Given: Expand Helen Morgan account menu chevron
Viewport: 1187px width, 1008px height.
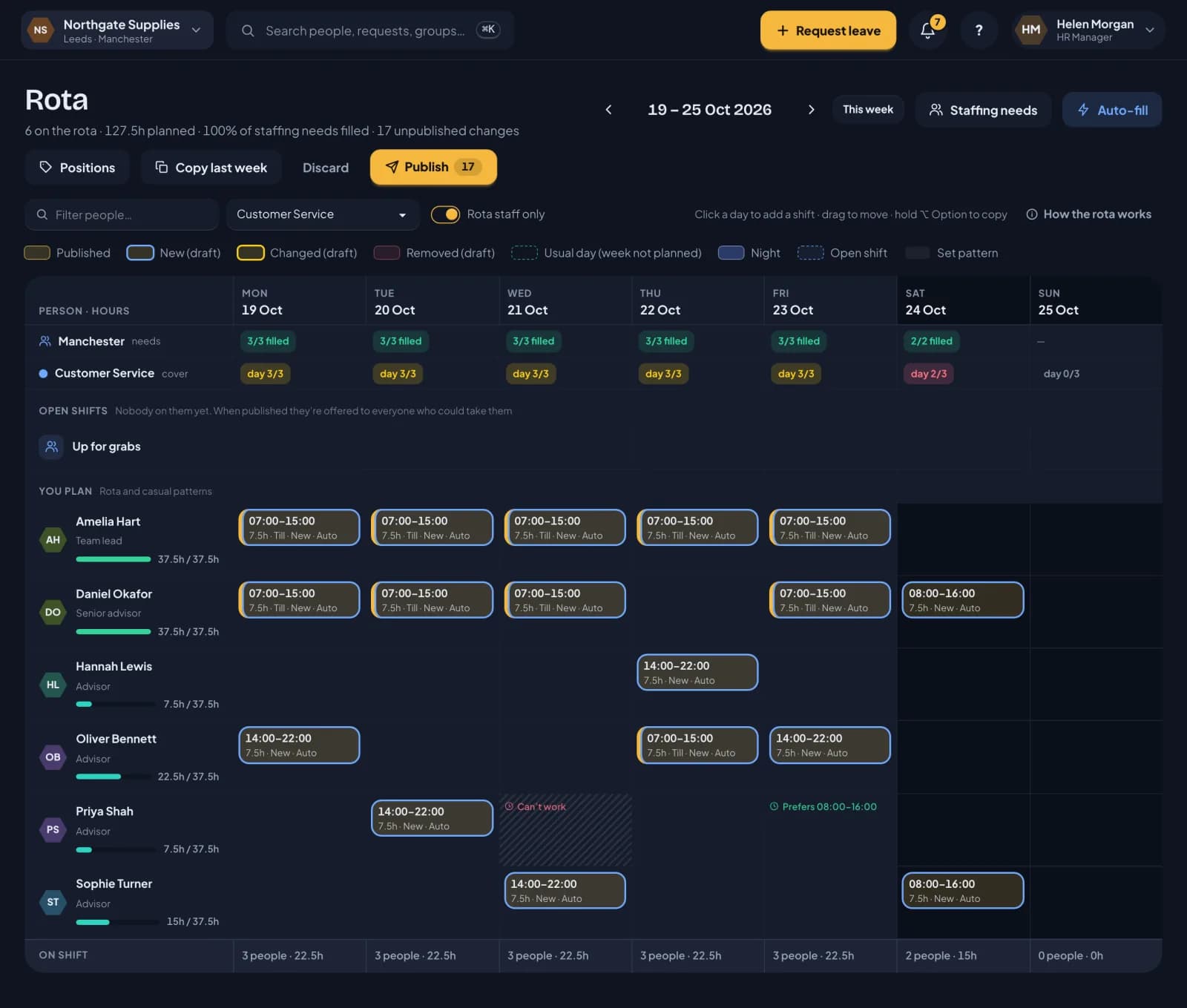Looking at the screenshot, I should (x=1150, y=30).
